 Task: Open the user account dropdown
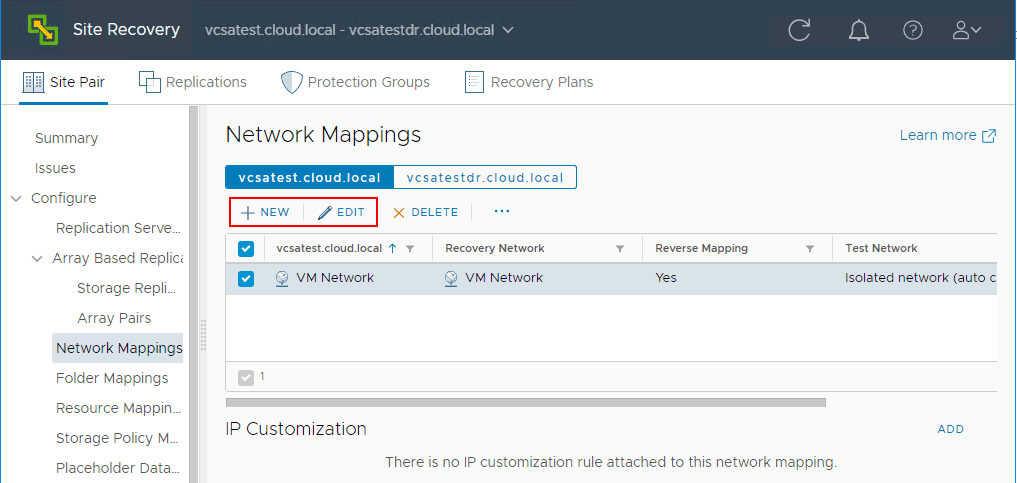coord(966,30)
